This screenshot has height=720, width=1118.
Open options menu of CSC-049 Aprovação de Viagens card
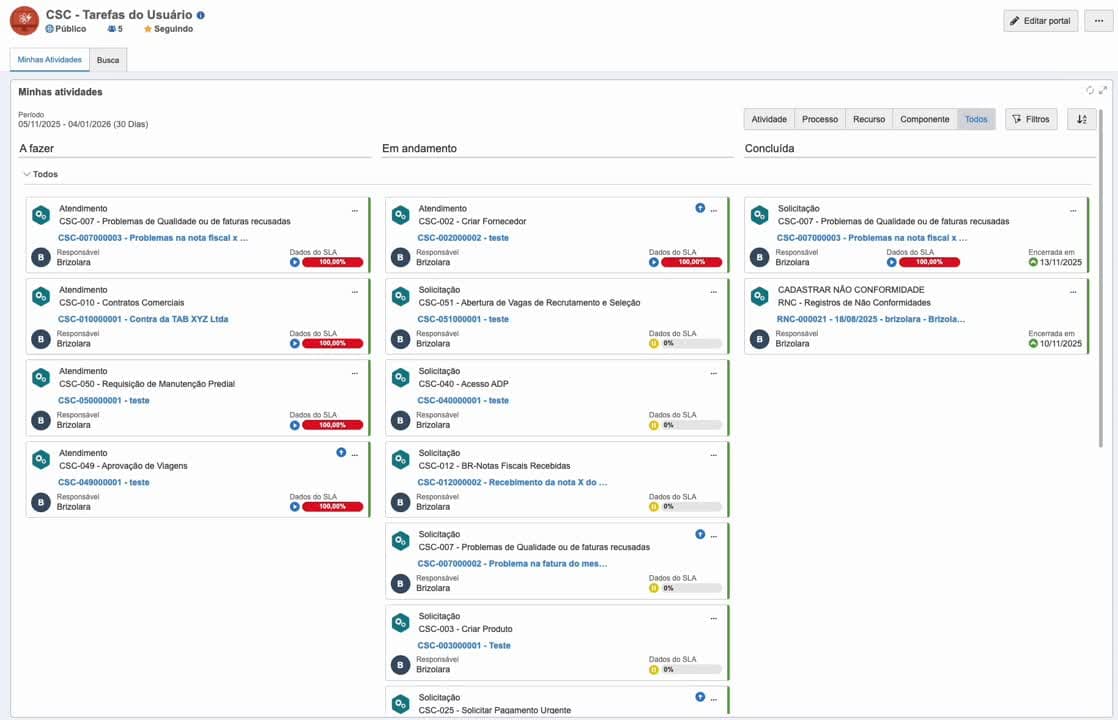[x=354, y=455]
